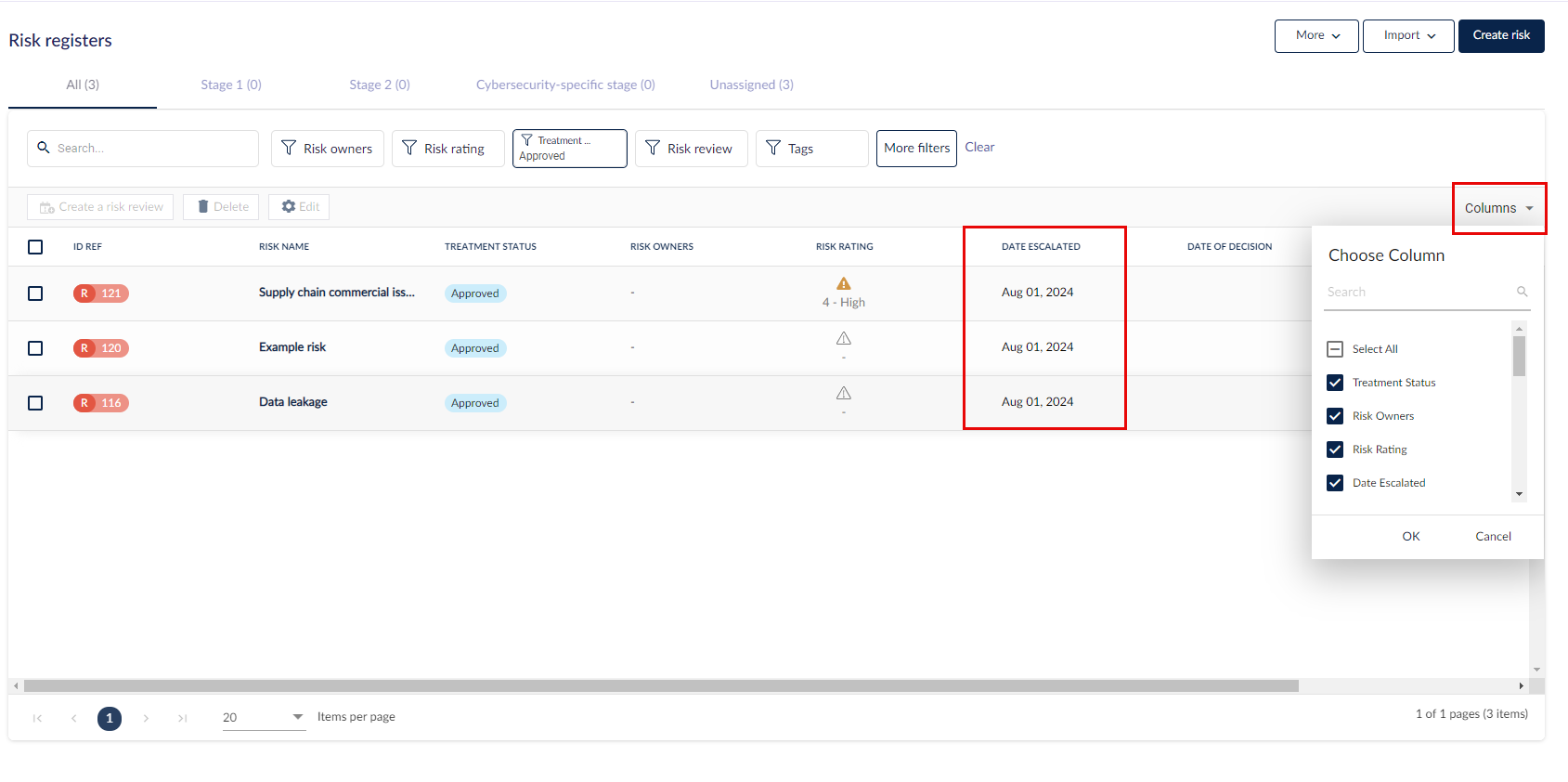Clear all applied filters
The width and height of the screenshot is (1568, 782).
(979, 147)
